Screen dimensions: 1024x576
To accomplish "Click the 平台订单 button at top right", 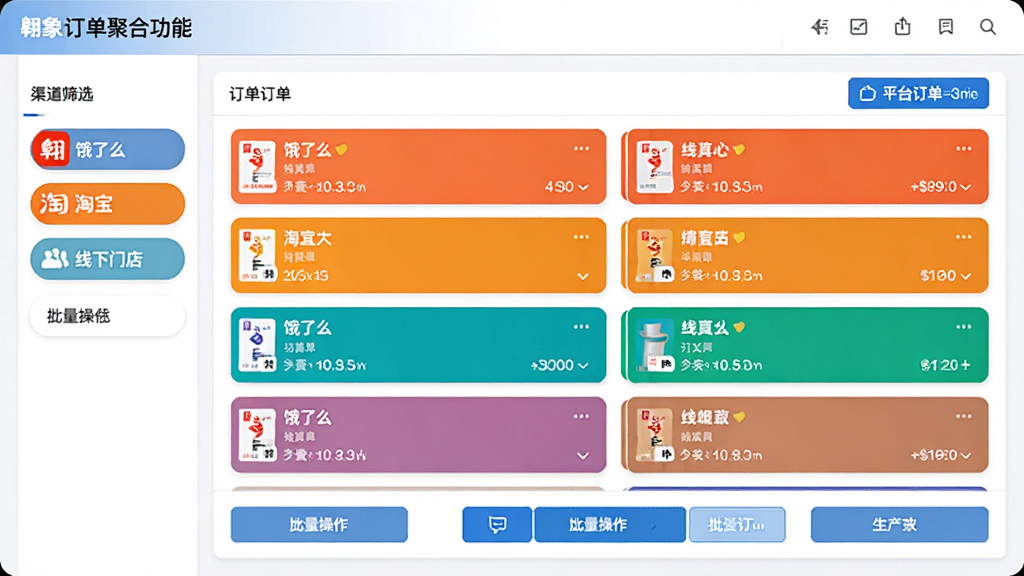I will pyautogui.click(x=918, y=93).
